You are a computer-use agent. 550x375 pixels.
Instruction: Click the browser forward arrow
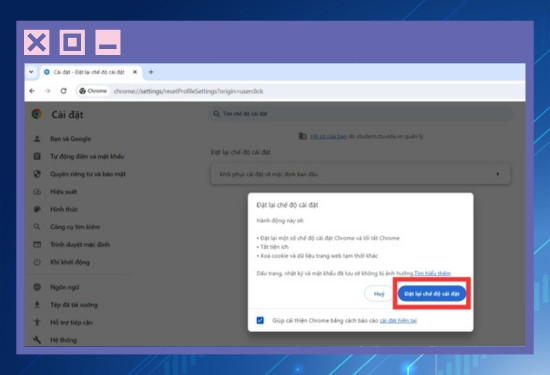point(48,91)
